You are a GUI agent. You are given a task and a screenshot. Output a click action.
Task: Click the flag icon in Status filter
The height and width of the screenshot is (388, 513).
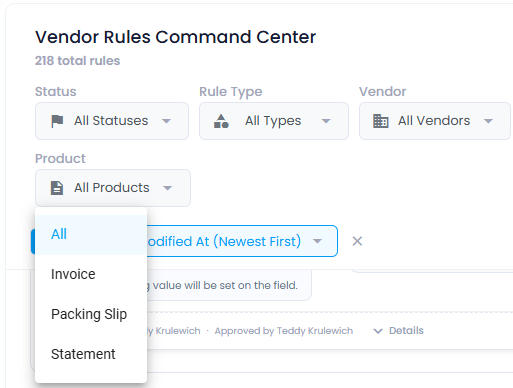(x=57, y=121)
